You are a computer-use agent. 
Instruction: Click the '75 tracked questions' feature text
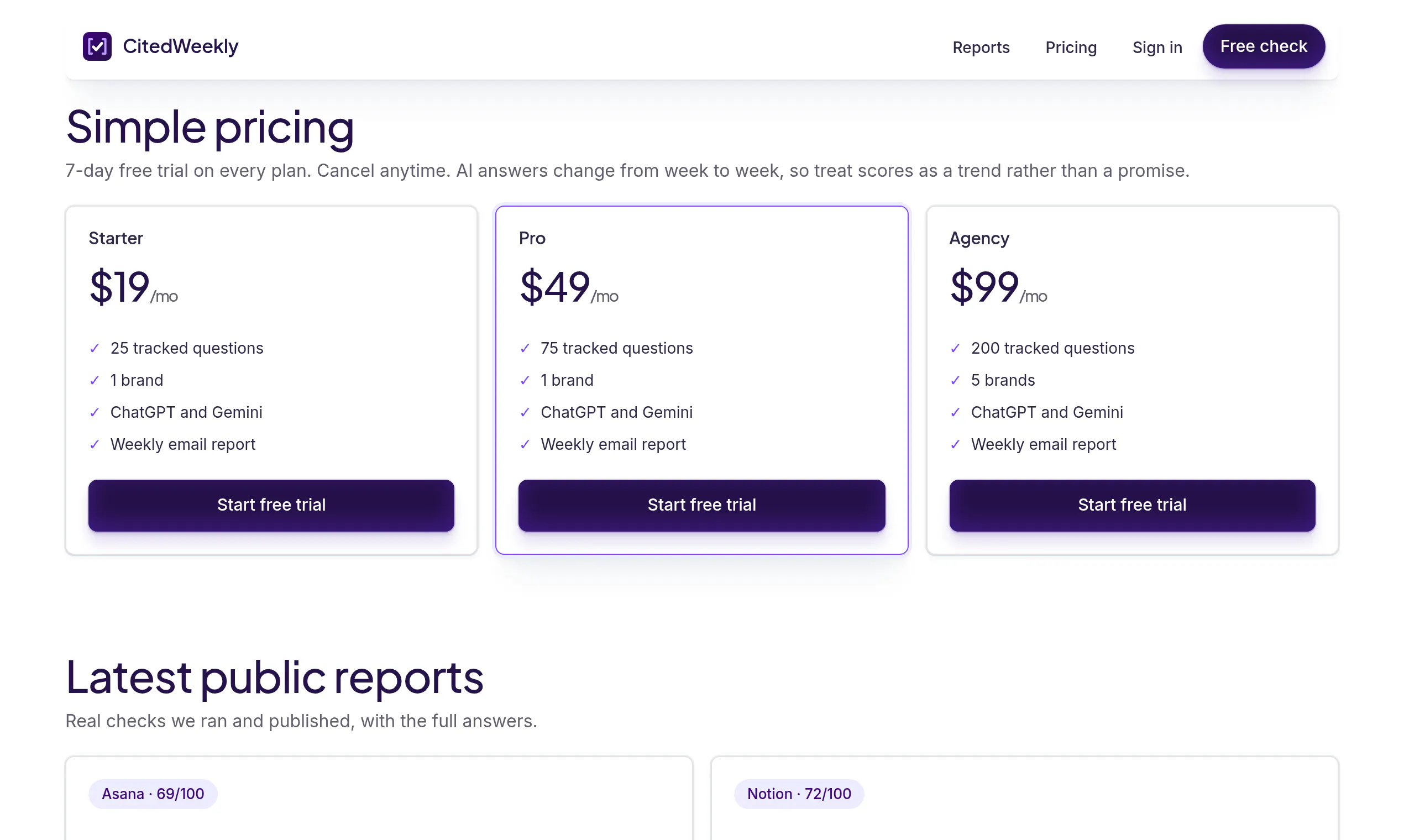coord(616,348)
